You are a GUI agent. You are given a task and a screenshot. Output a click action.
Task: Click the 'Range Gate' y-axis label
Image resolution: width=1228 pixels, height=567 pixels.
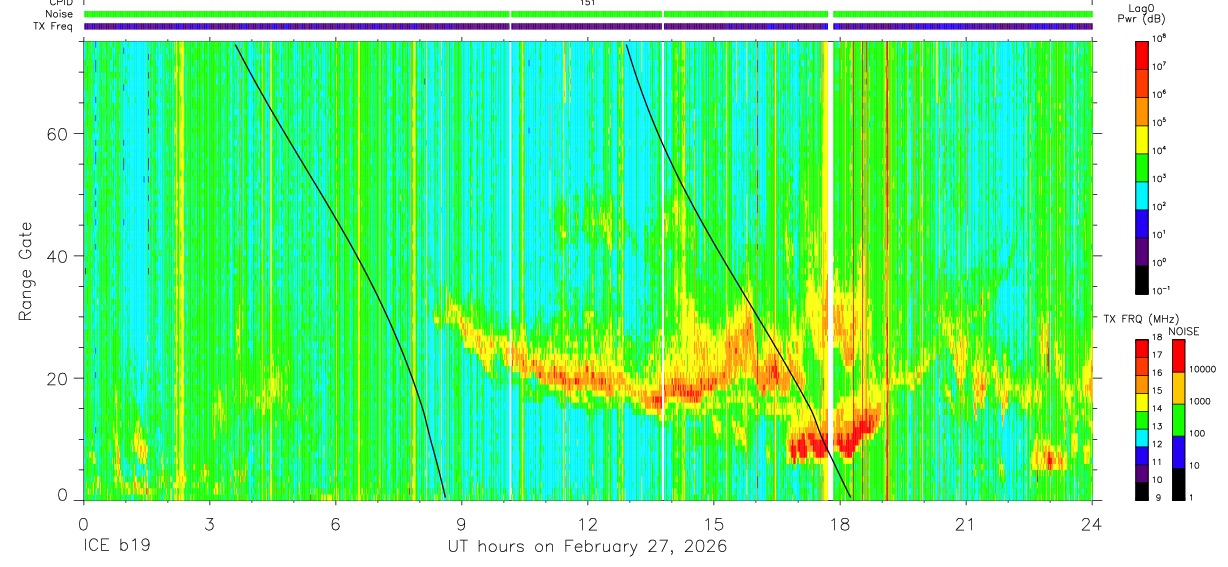click(x=26, y=272)
